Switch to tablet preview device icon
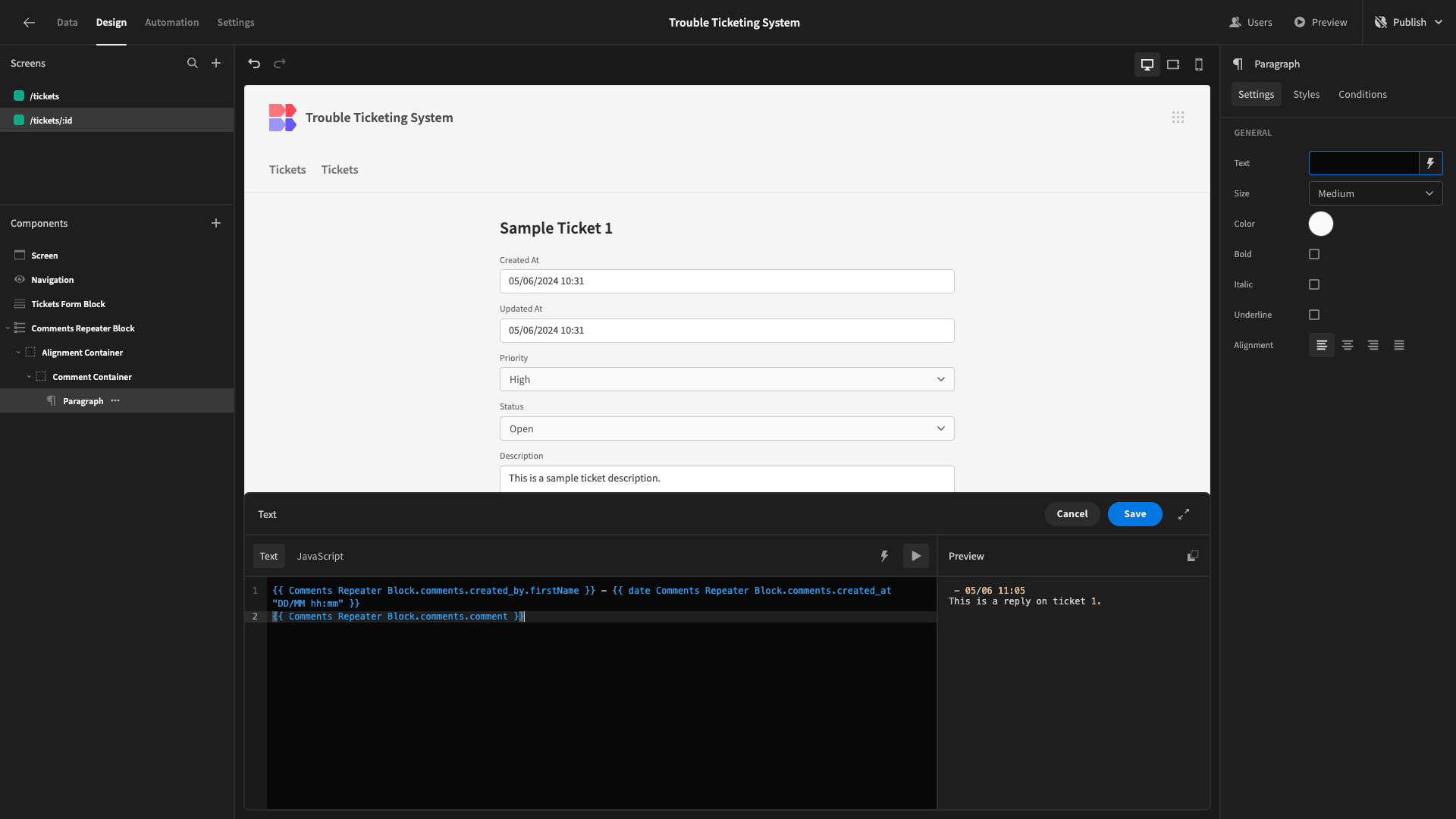 [1173, 64]
